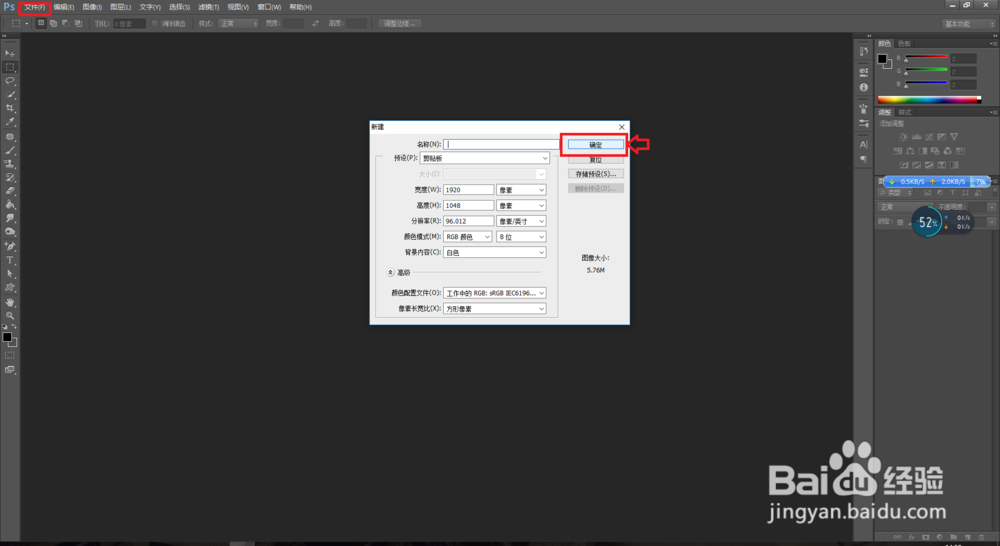
Task: Add Color Balance adjustment icon
Action: tap(910, 151)
